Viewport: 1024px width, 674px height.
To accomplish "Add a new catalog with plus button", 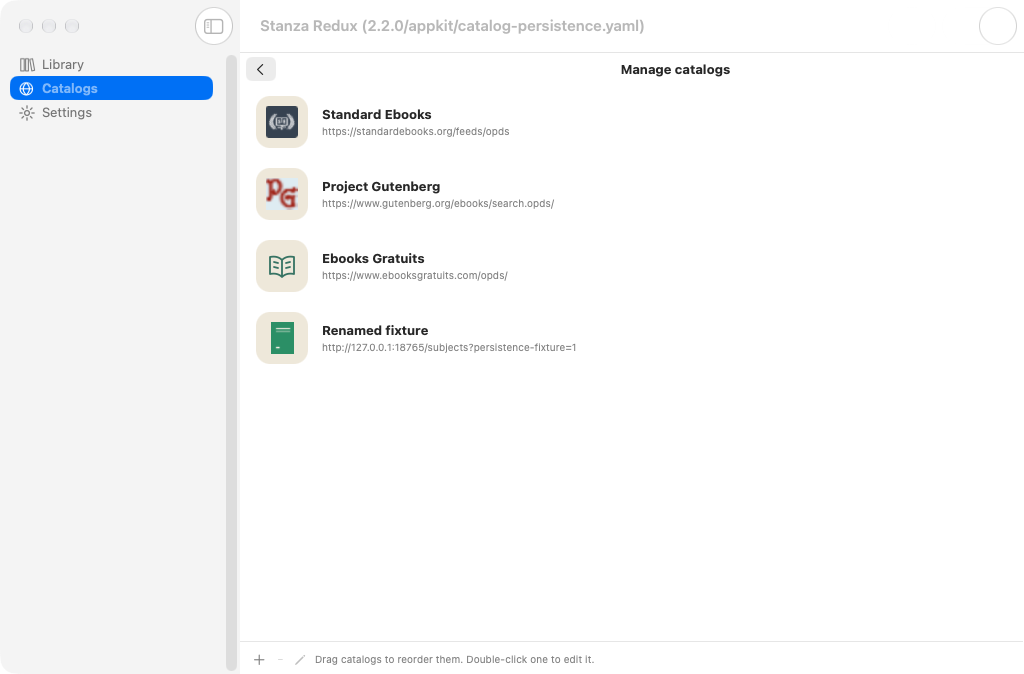I will 259,660.
